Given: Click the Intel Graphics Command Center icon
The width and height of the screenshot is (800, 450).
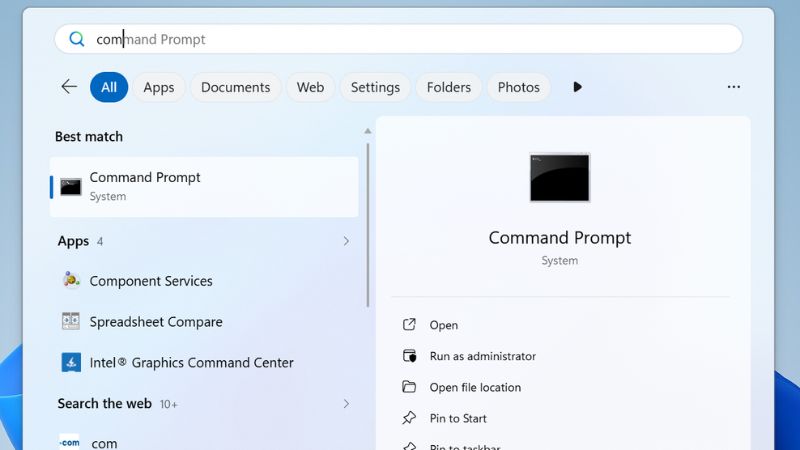Looking at the screenshot, I should point(71,362).
